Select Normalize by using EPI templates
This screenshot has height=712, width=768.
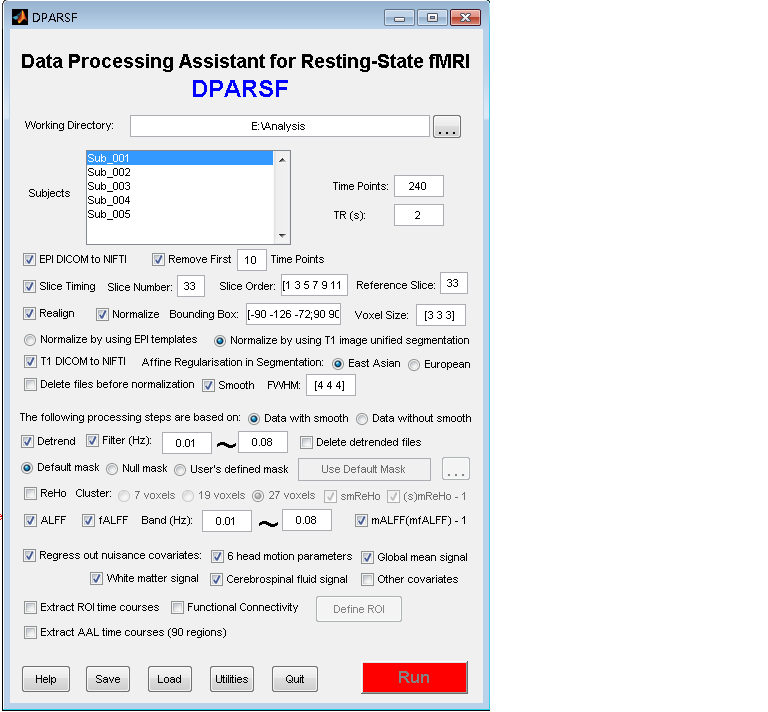[x=30, y=340]
